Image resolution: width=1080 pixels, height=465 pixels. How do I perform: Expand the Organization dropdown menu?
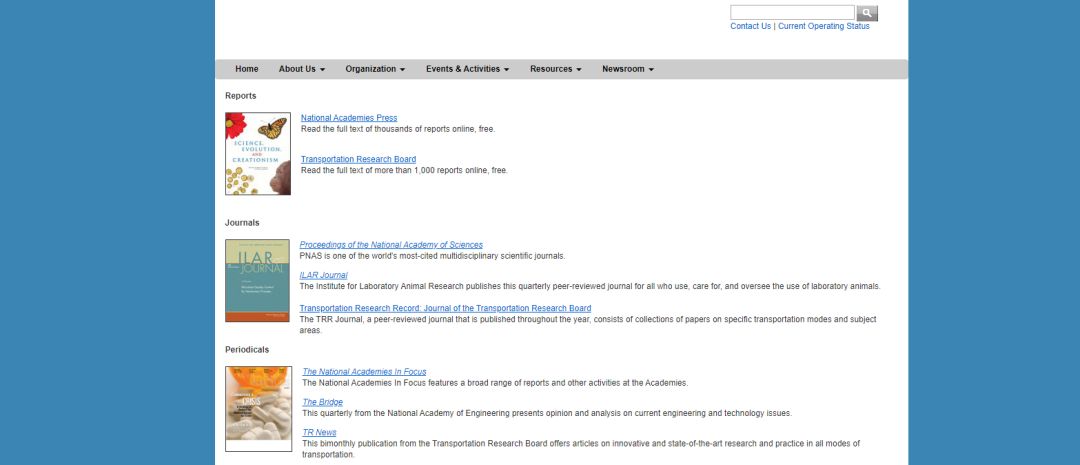[x=375, y=69]
